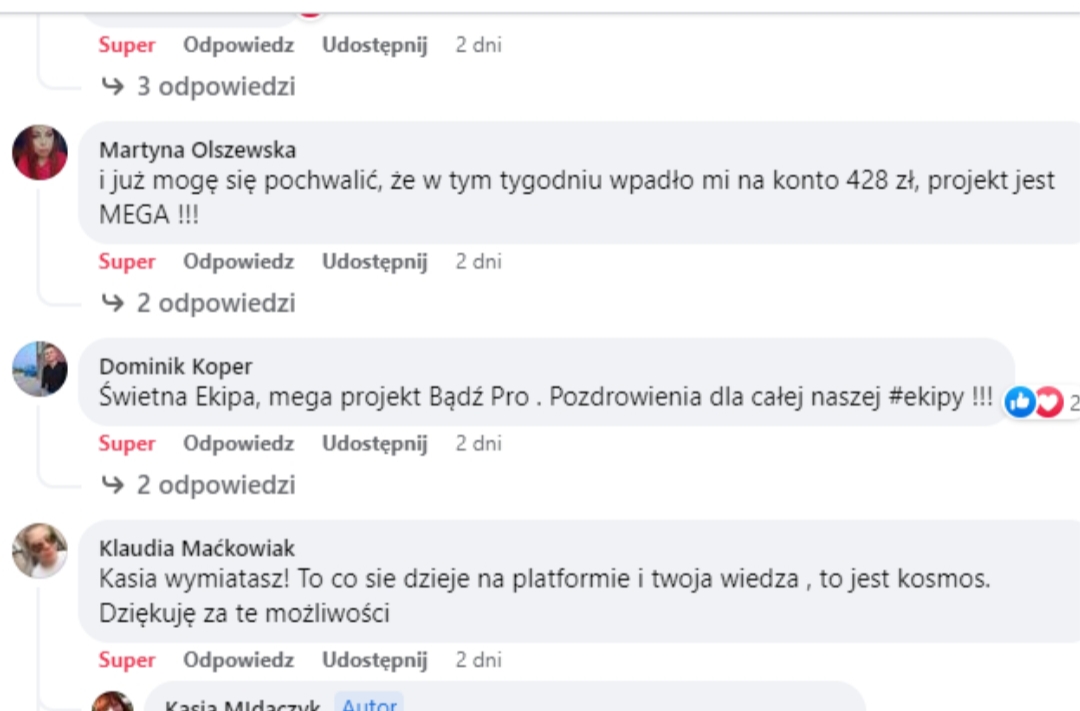Click Martyna Olszewska's profile avatar
The image size is (1080, 711).
point(40,152)
